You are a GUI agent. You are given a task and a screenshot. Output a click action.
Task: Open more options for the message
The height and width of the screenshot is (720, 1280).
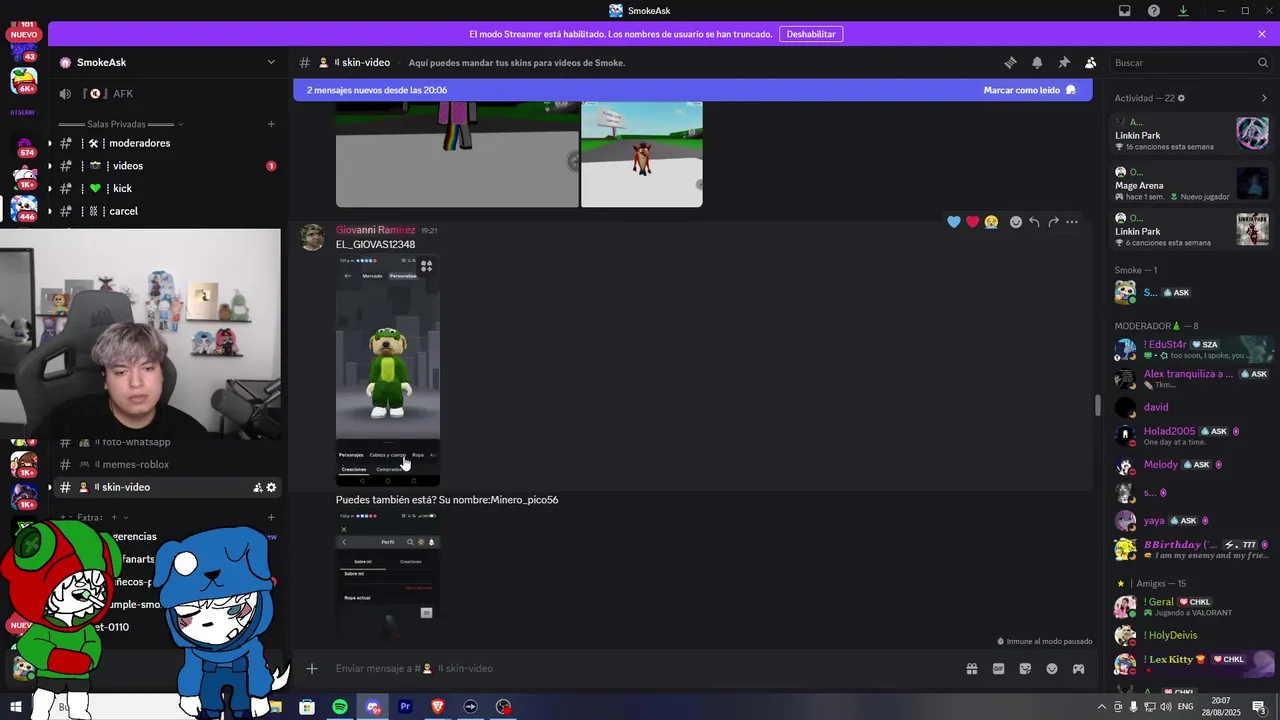pos(1072,222)
